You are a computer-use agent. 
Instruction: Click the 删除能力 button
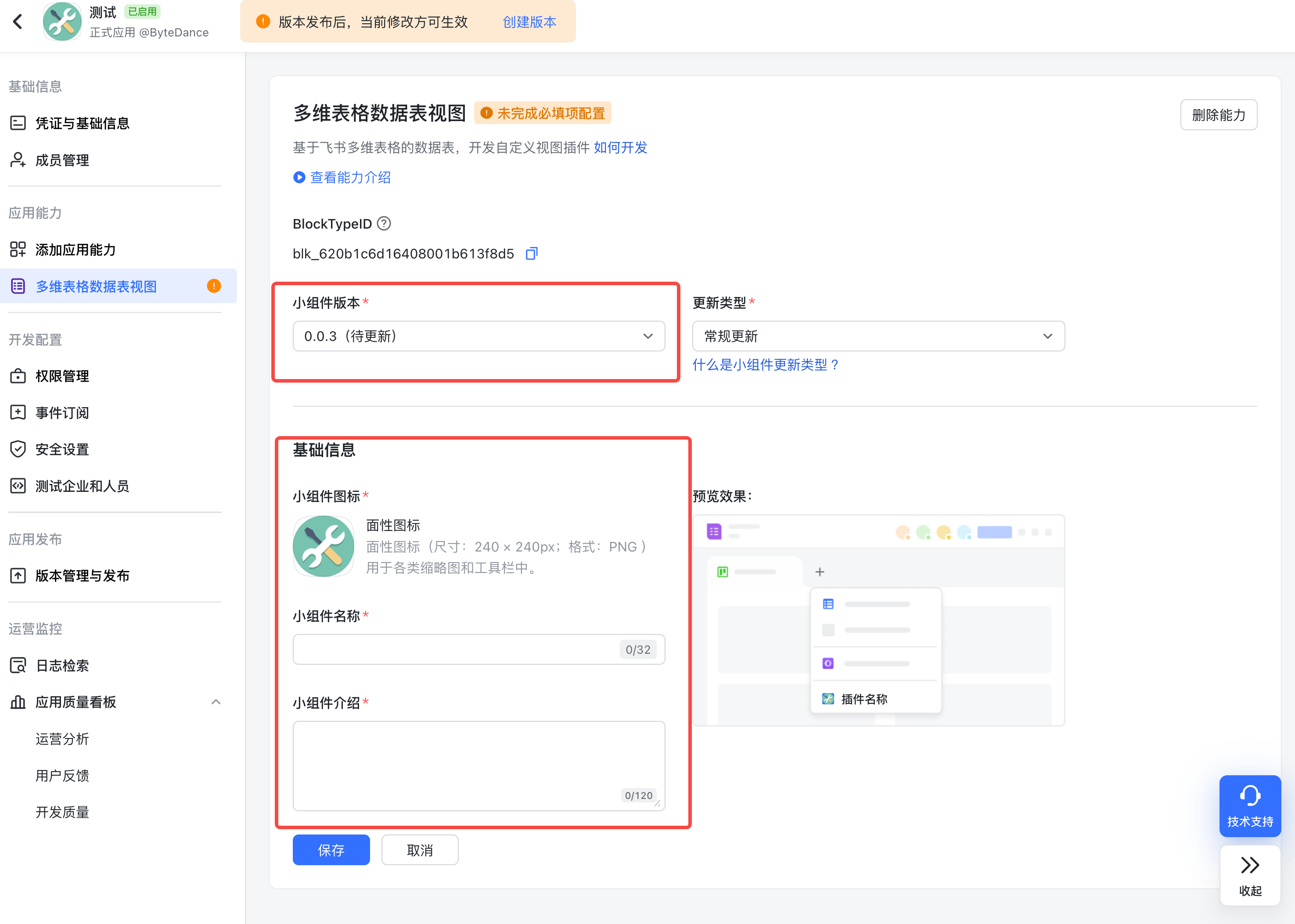click(1218, 115)
